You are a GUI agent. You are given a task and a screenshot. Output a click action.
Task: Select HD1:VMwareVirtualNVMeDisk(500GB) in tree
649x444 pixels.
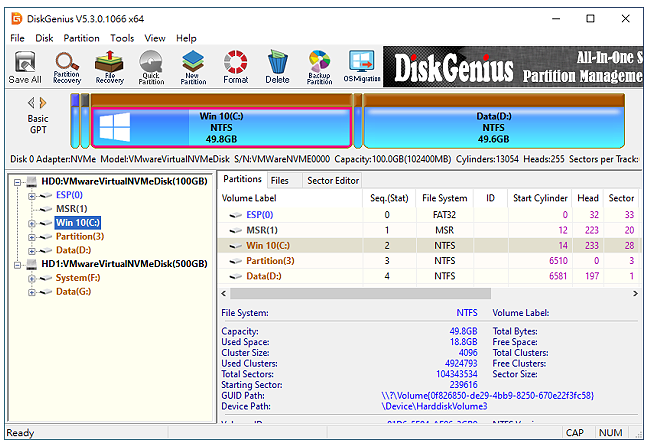point(124,264)
